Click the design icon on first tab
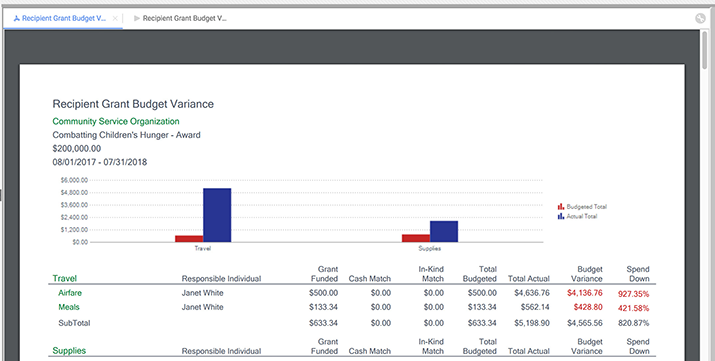 coord(17,19)
